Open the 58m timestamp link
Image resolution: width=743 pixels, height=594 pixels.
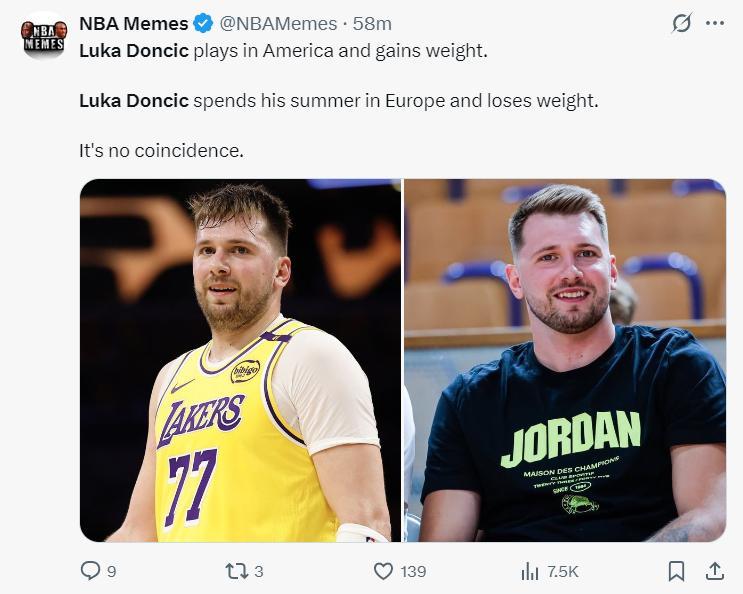tap(374, 23)
